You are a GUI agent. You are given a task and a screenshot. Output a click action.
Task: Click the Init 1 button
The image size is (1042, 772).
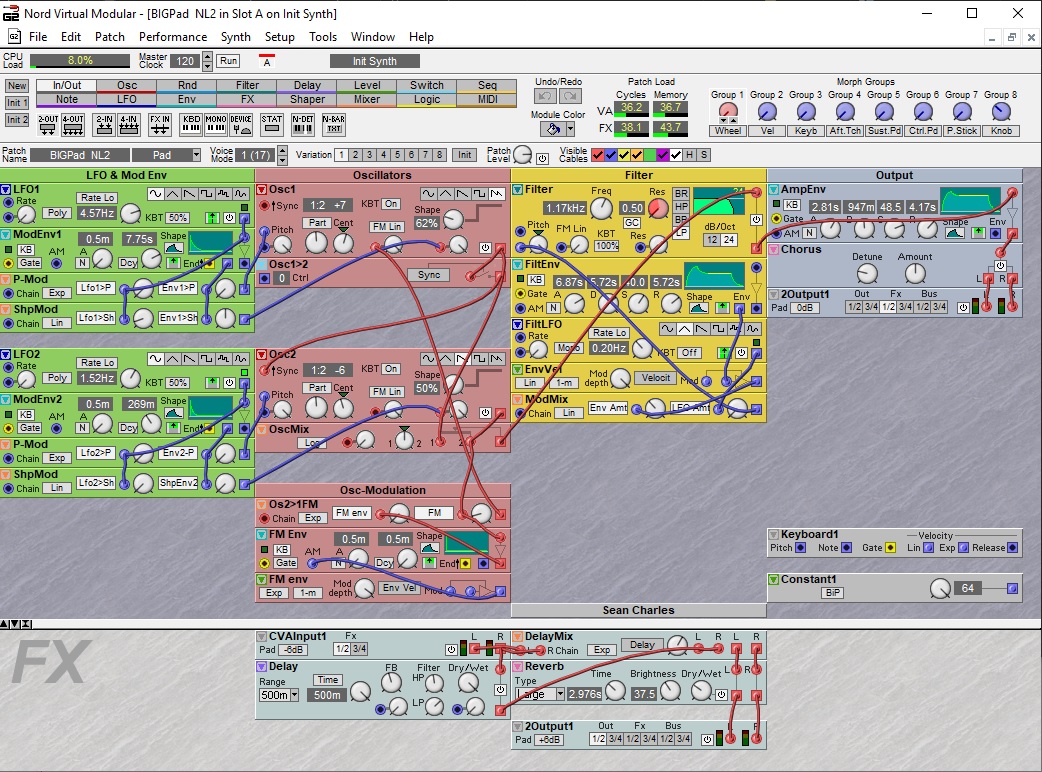coord(17,103)
